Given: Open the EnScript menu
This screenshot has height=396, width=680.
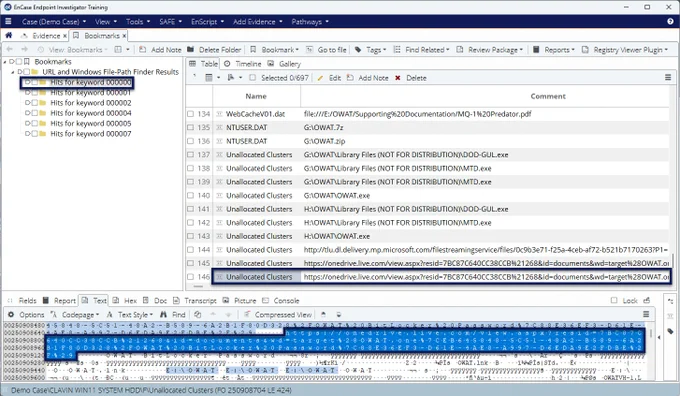Looking at the screenshot, I should [207, 21].
